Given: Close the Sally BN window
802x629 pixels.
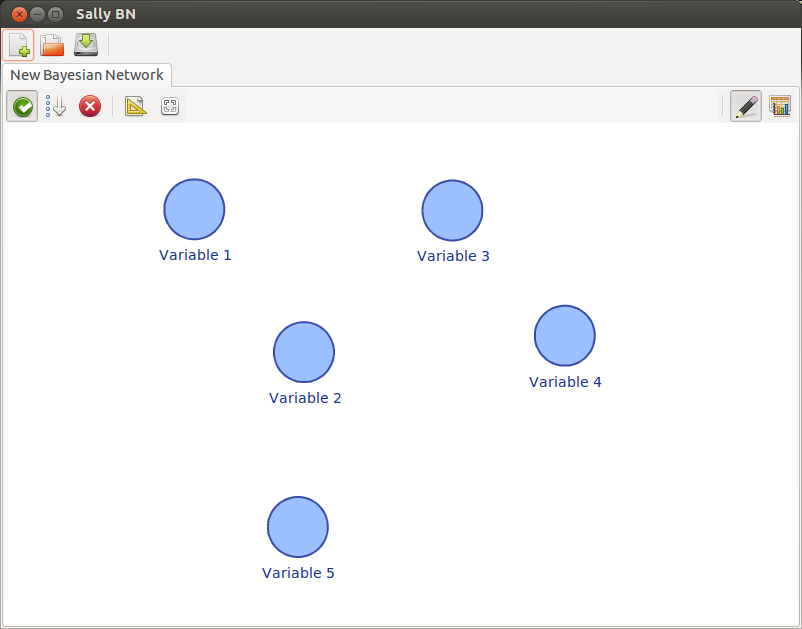Looking at the screenshot, I should click(x=19, y=14).
